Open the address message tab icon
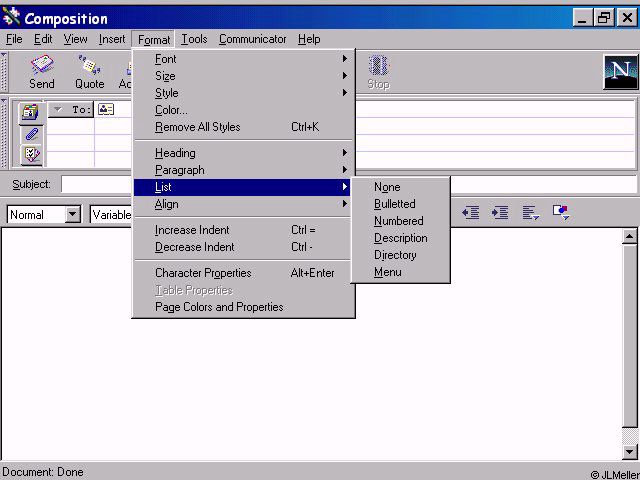This screenshot has height=480, width=640. [31, 113]
